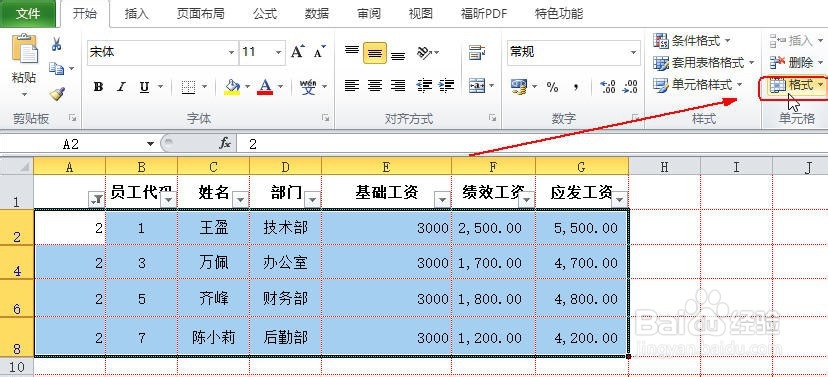This screenshot has width=828, height=377.
Task: Open the 套用表格格式 menu
Action: click(704, 63)
